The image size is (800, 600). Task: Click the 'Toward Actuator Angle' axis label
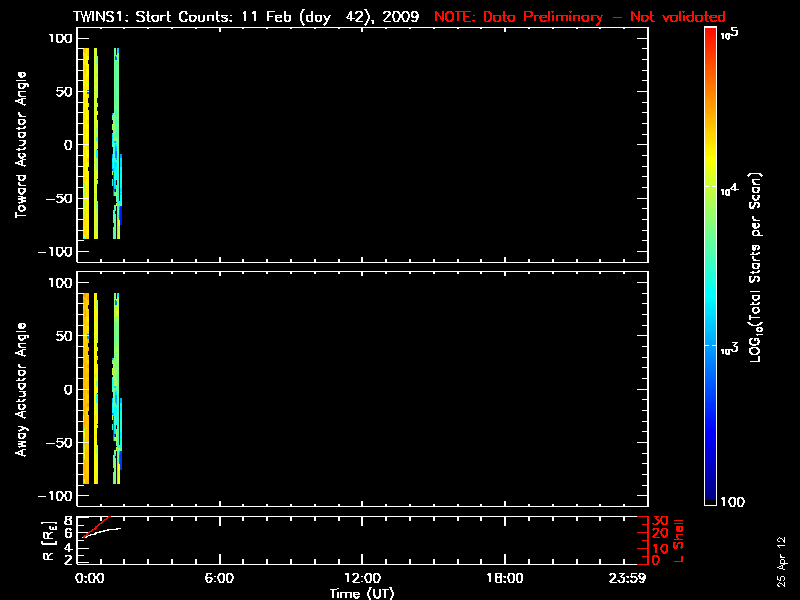tap(20, 145)
